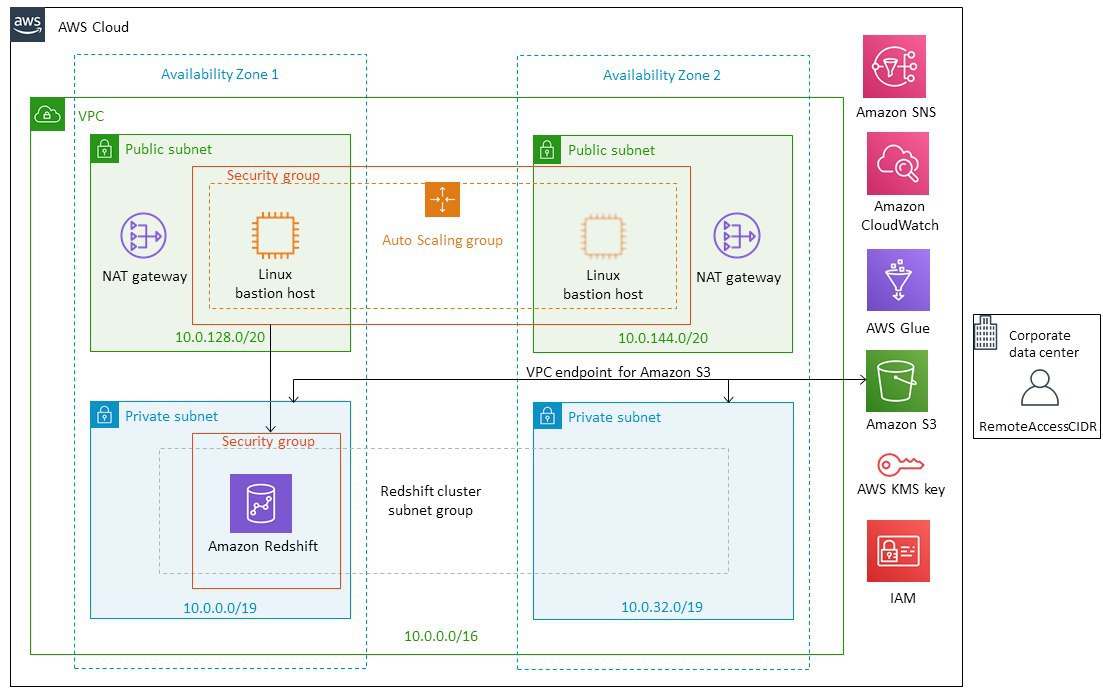This screenshot has width=1103, height=696.
Task: Select the Auto Scaling group icon
Action: pyautogui.click(x=442, y=199)
